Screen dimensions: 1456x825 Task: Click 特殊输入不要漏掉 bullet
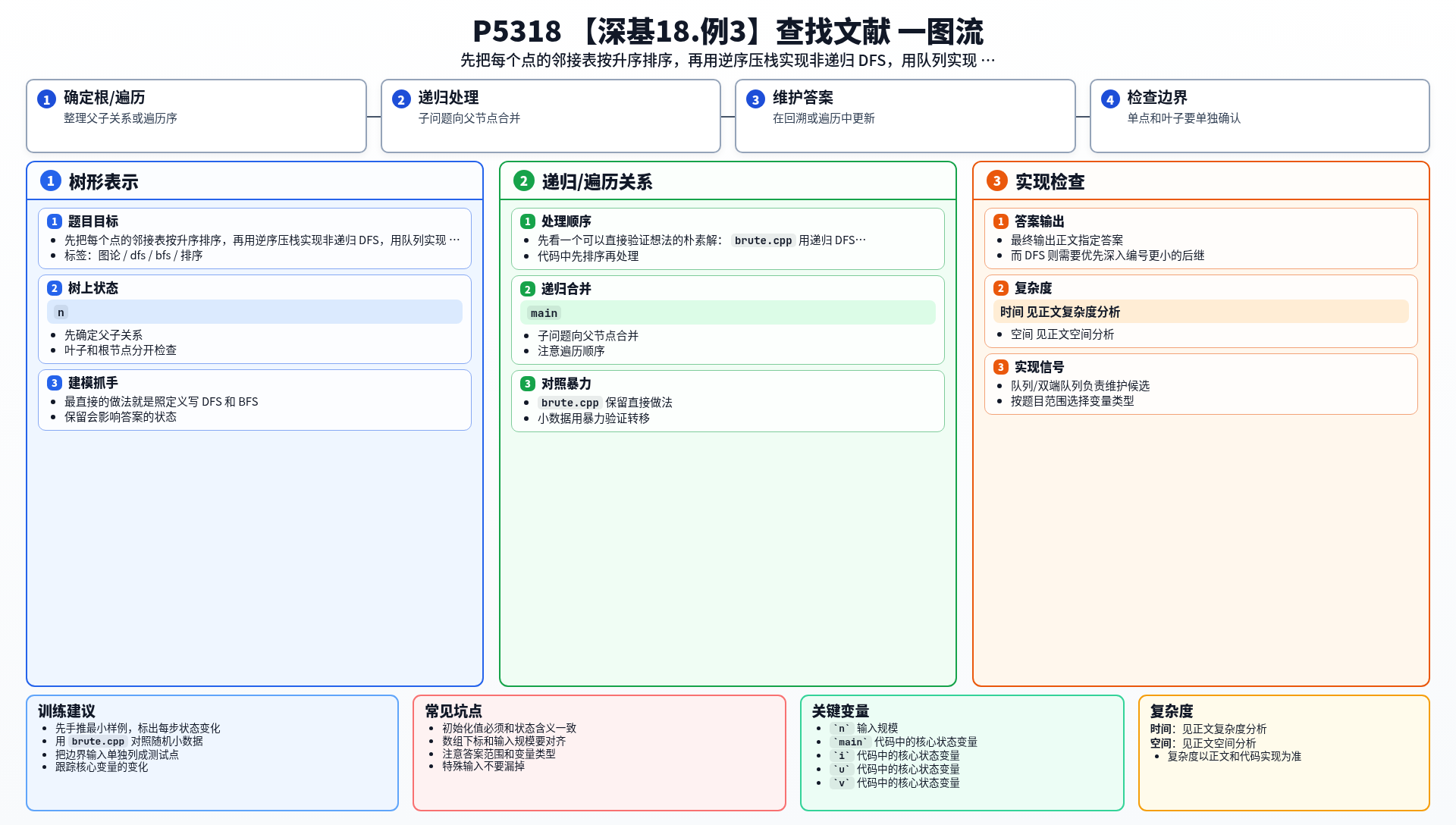(x=484, y=767)
